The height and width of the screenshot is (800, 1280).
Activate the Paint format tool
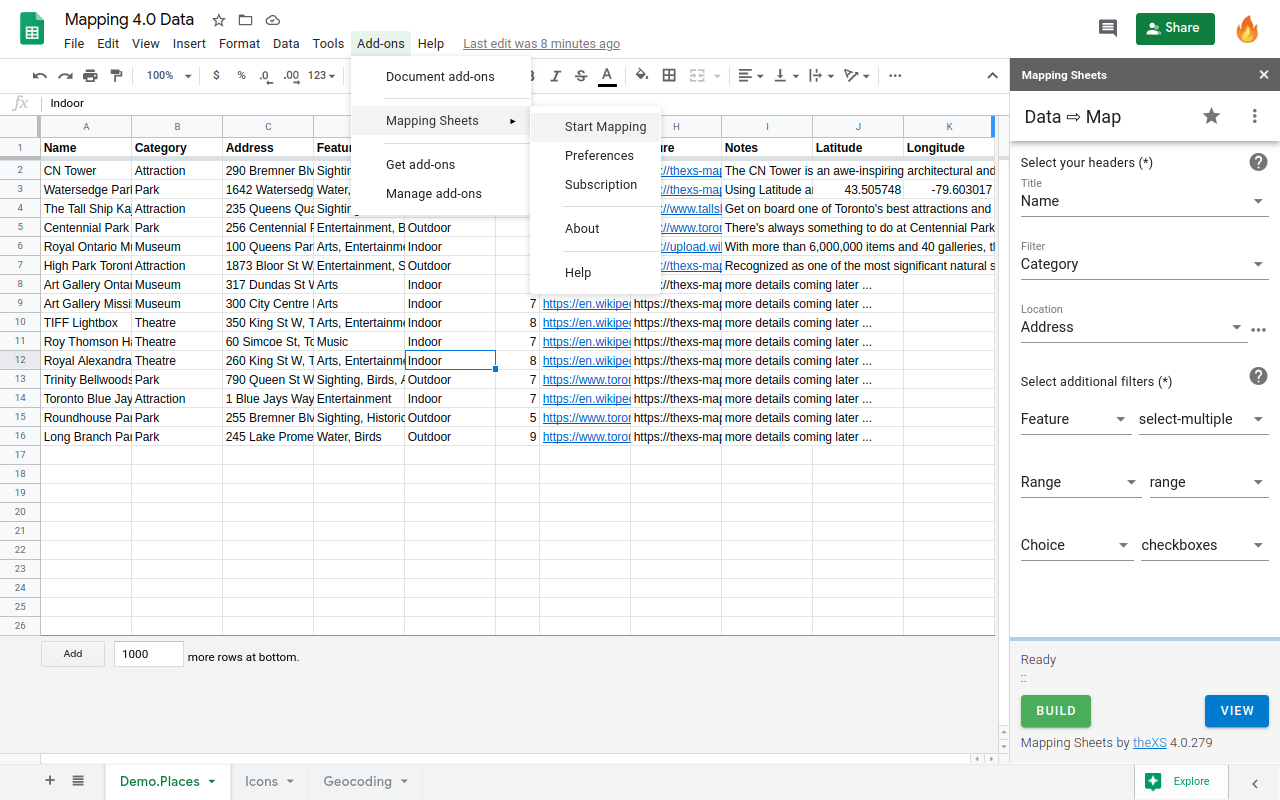tap(116, 75)
